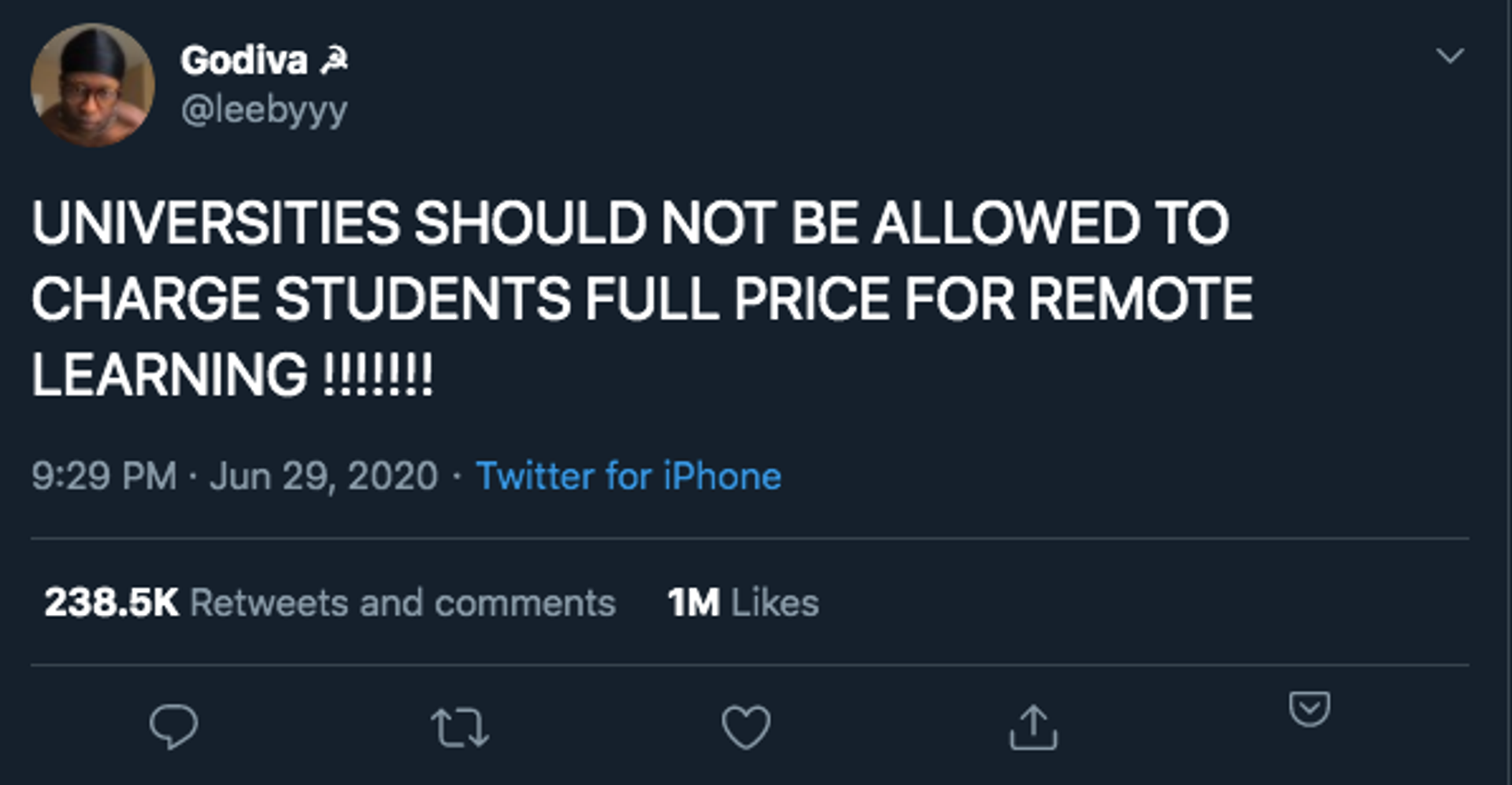Open the share tweet upload icon

pos(1033,727)
